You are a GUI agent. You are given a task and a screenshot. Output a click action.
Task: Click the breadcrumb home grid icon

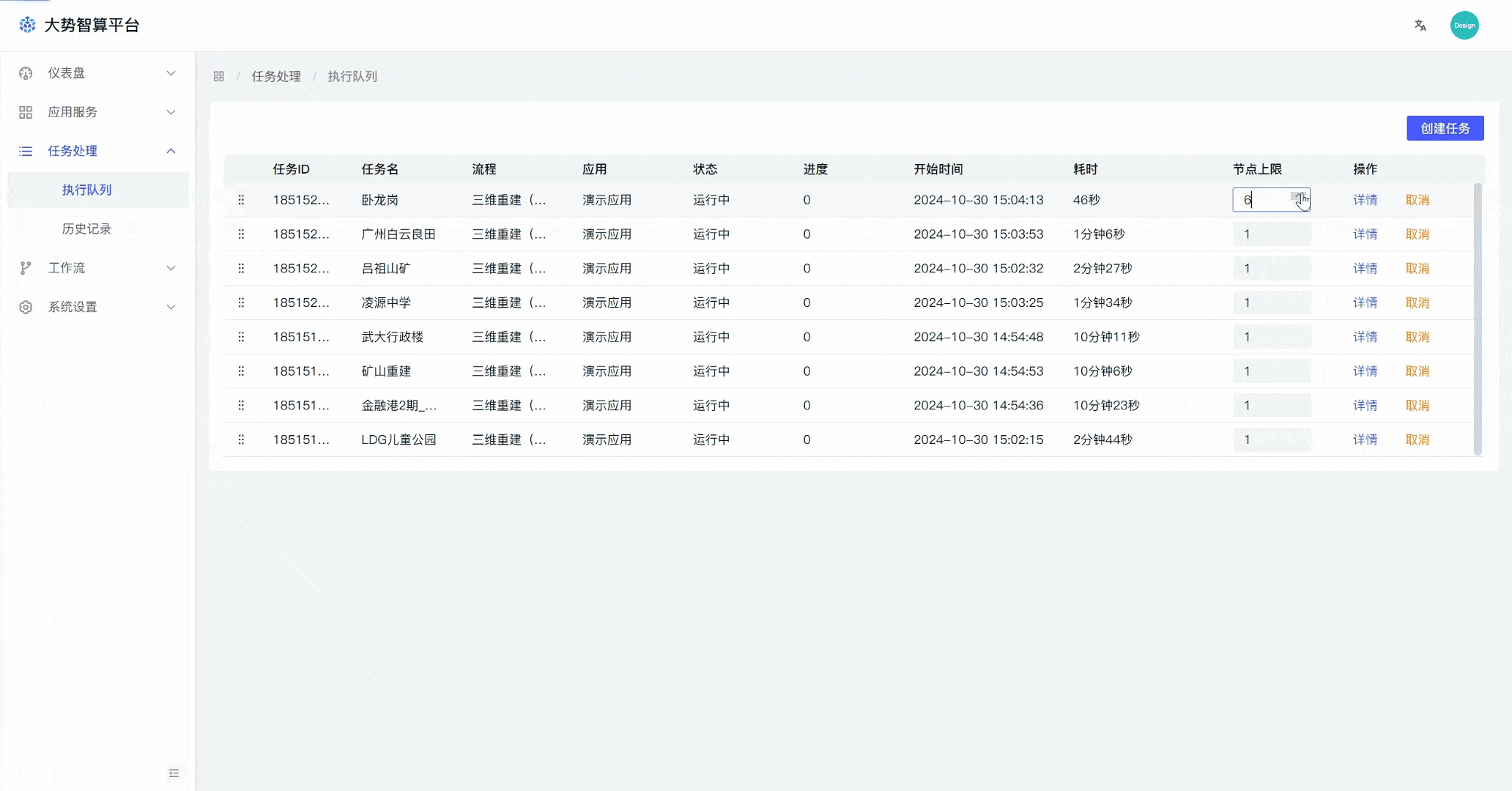coord(218,76)
